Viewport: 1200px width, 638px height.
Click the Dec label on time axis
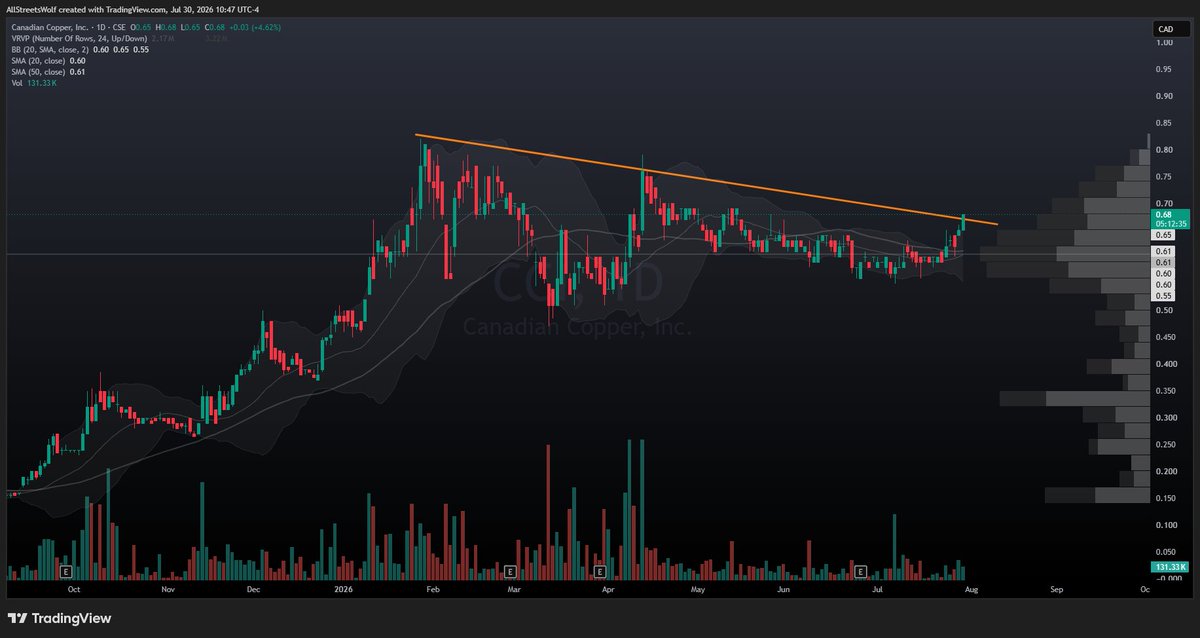coord(252,591)
